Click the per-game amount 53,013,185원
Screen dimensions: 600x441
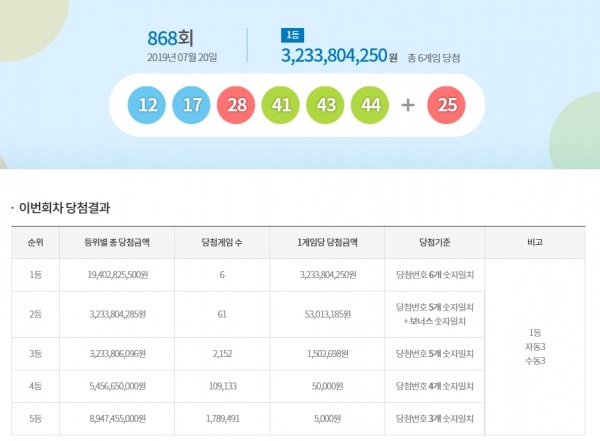(328, 314)
